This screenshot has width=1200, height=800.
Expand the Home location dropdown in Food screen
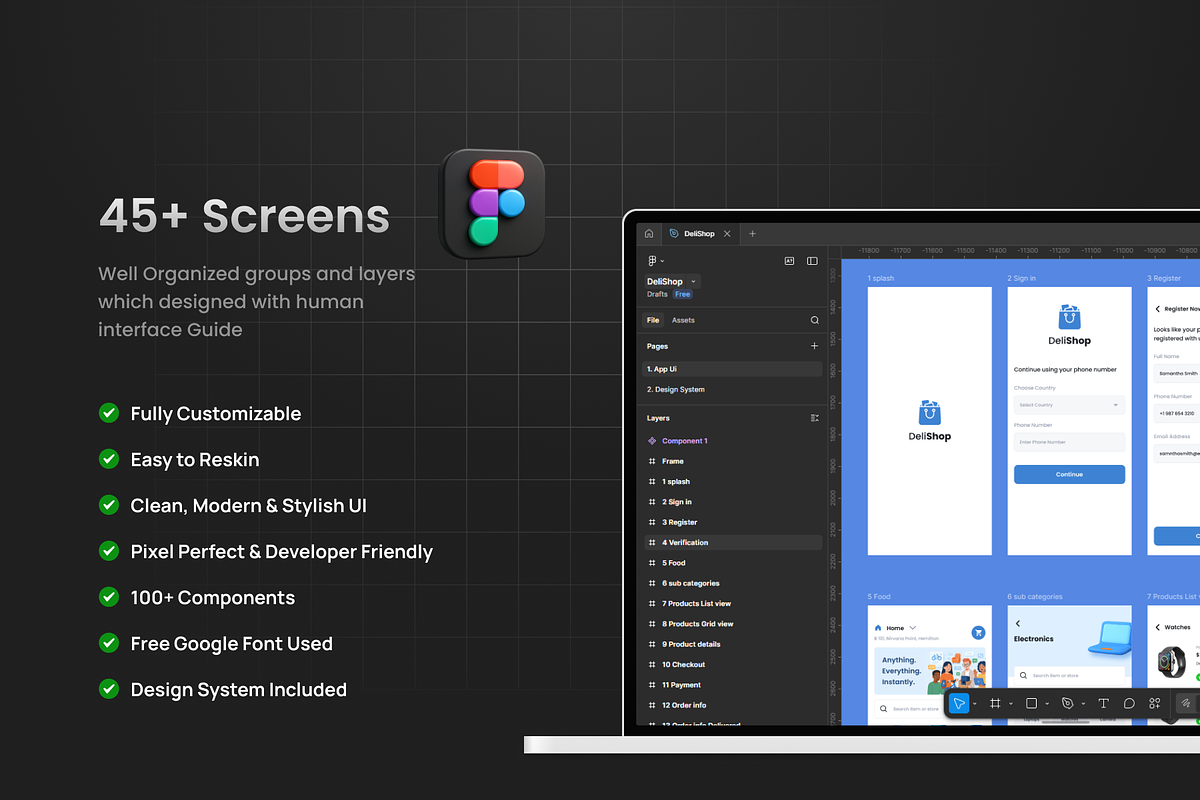click(913, 628)
